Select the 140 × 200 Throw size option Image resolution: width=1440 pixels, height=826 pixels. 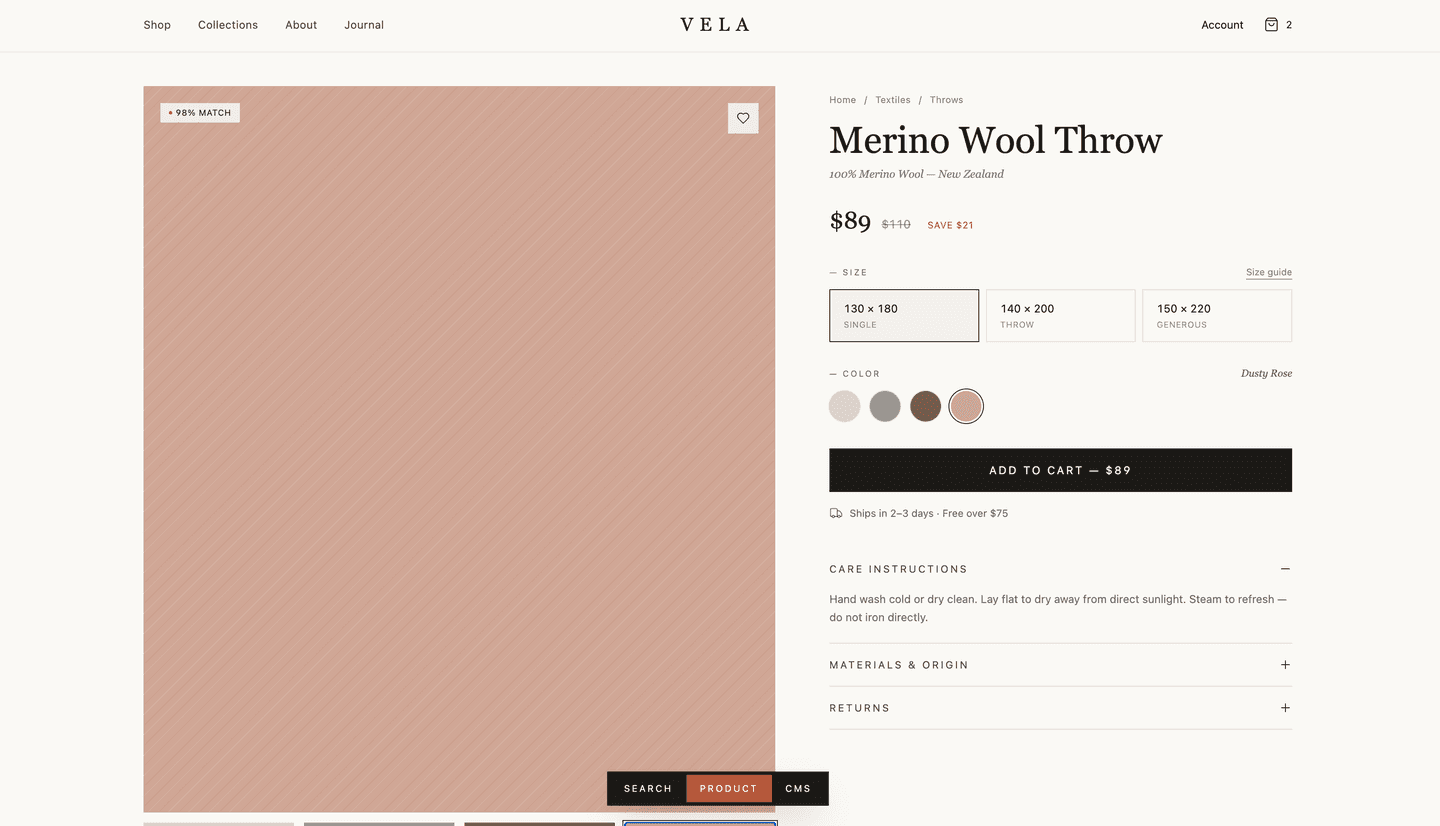pos(1060,315)
